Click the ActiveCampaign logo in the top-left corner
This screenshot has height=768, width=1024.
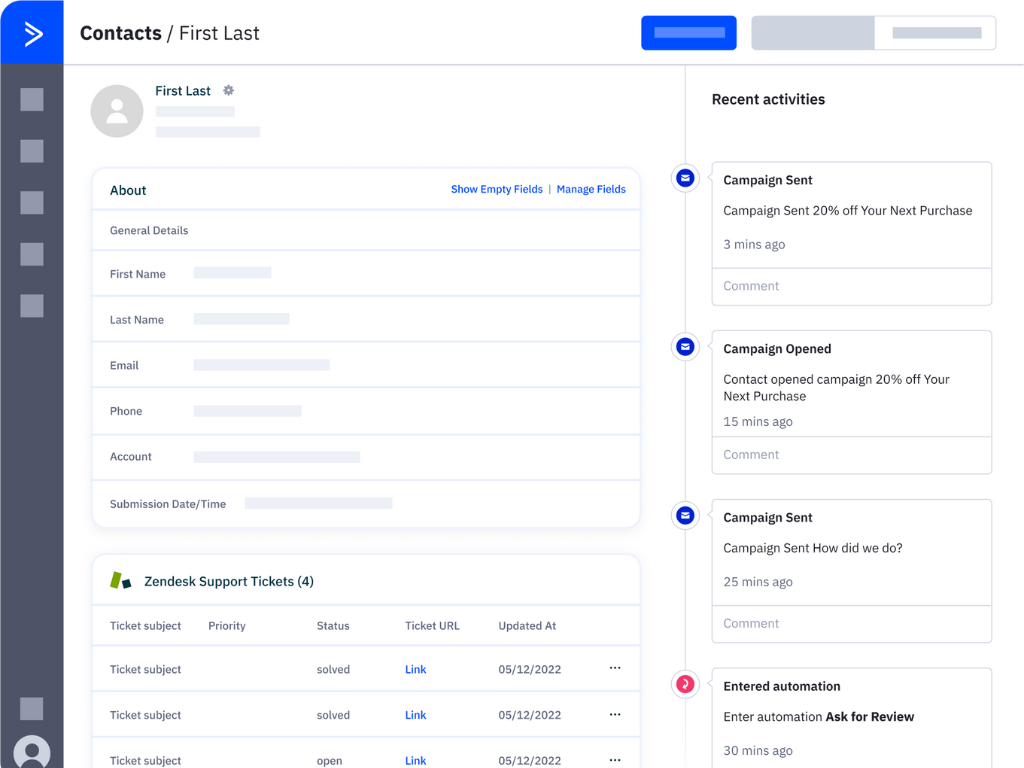[x=31, y=31]
